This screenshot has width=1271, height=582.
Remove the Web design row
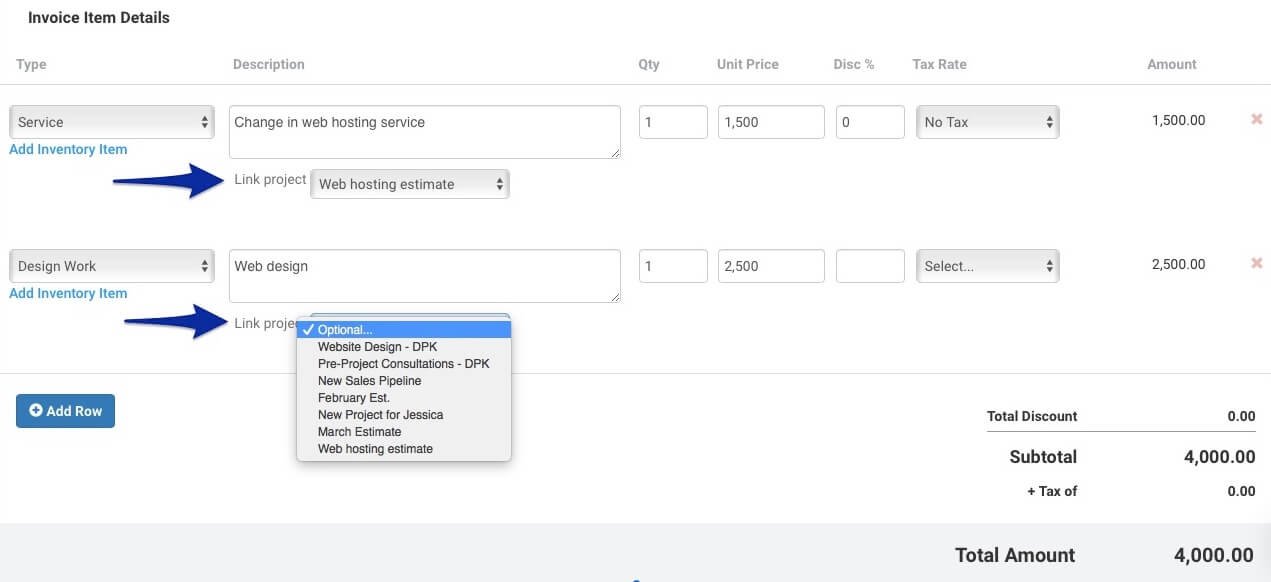1256,262
